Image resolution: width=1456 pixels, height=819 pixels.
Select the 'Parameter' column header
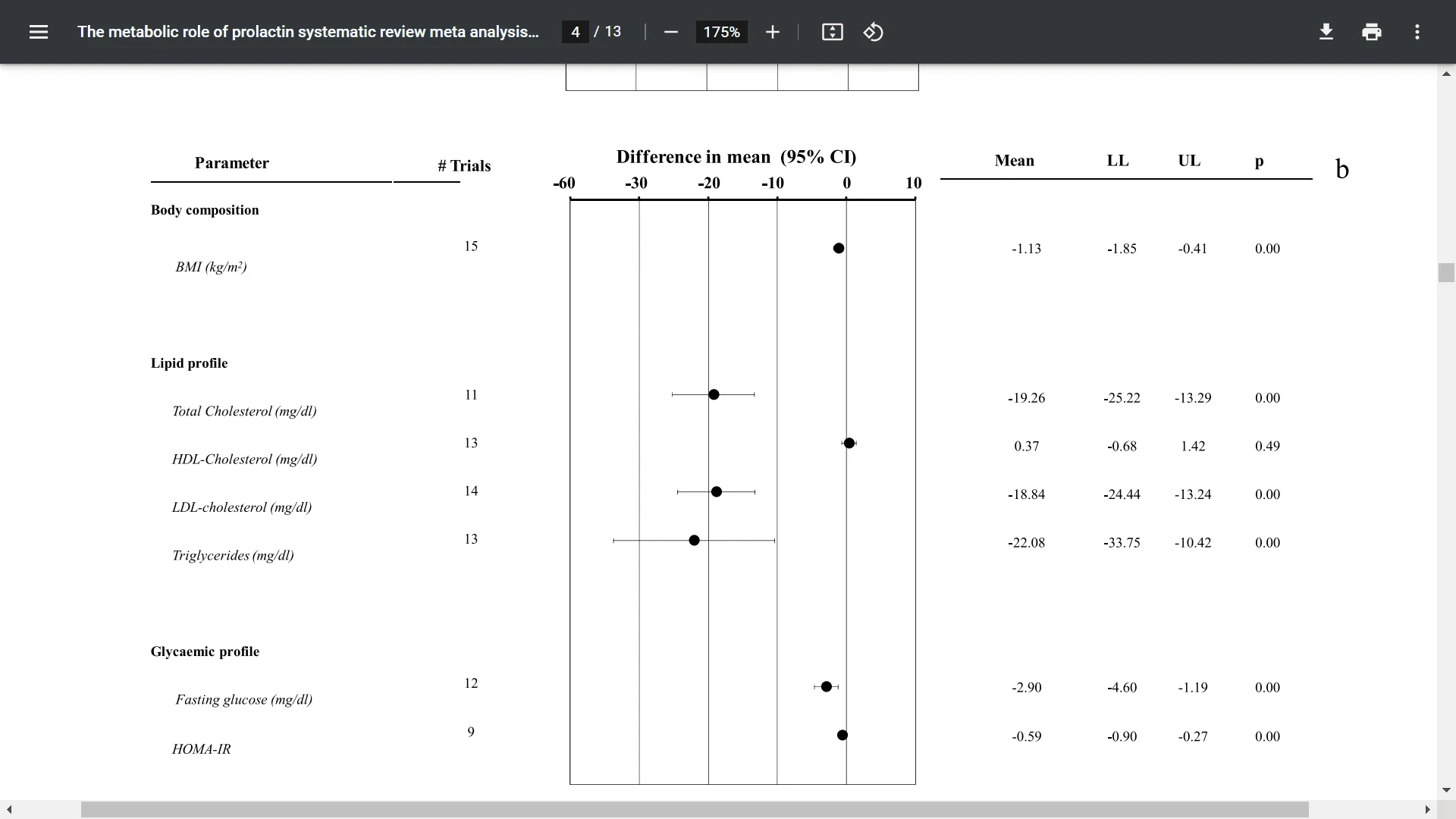pyautogui.click(x=231, y=163)
